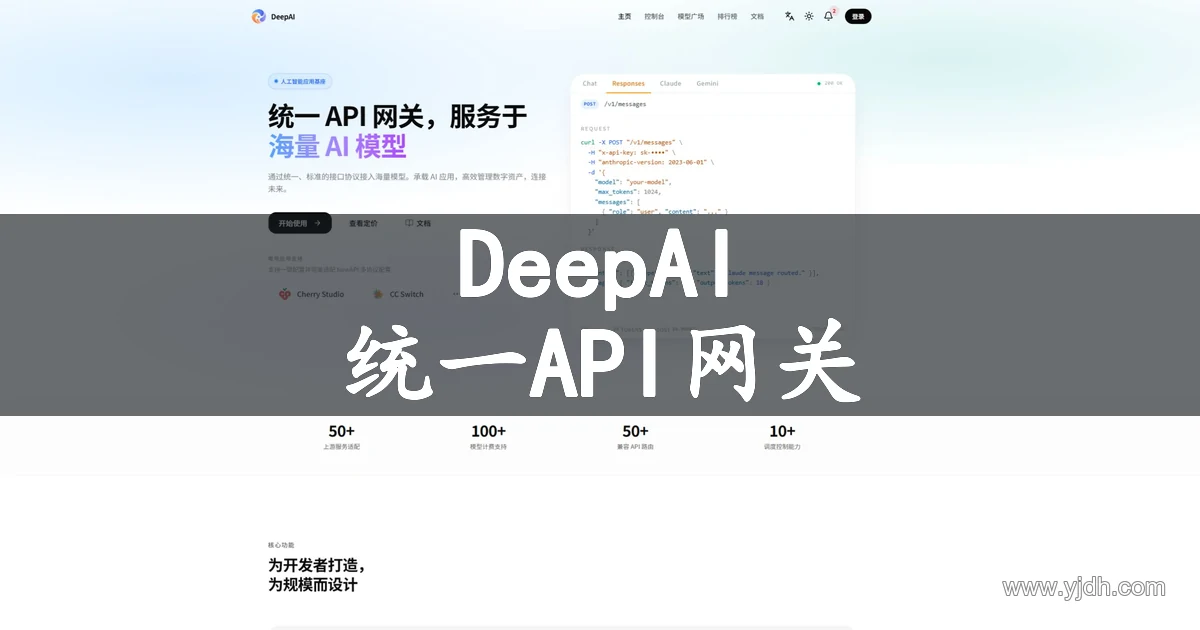Go to 主页 in the navigation
The width and height of the screenshot is (1200, 630).
(625, 16)
